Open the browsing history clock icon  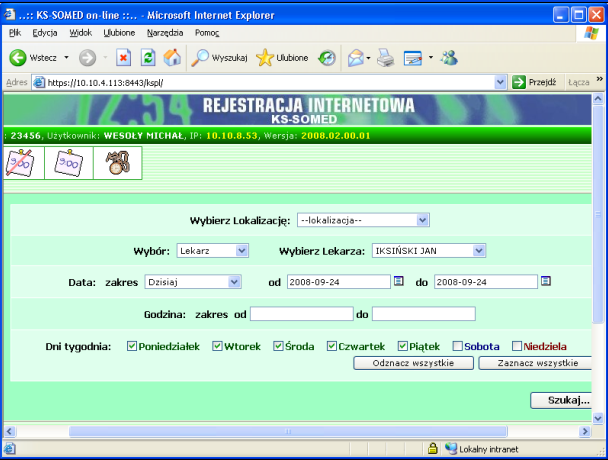pyautogui.click(x=326, y=58)
